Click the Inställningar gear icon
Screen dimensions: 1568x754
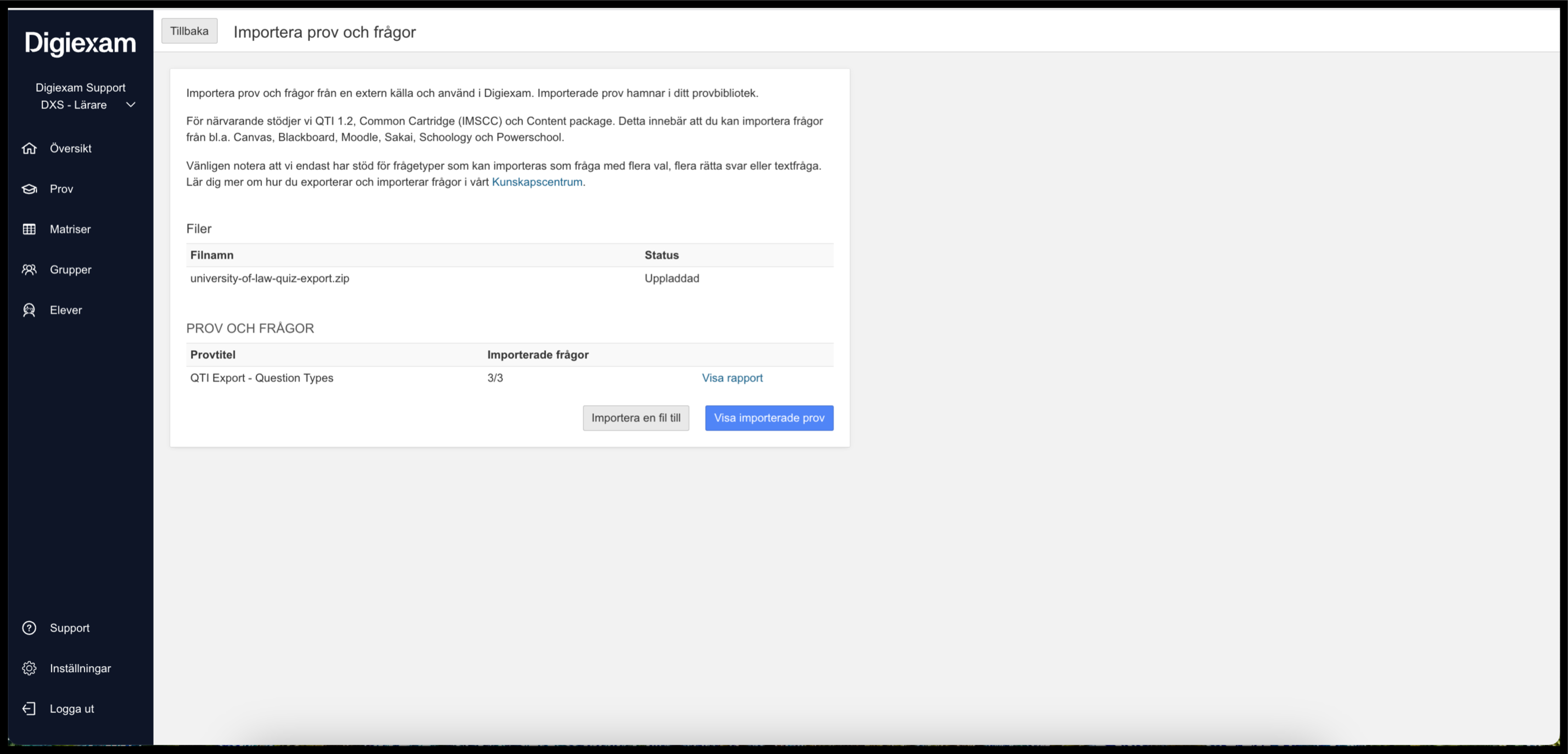tap(29, 668)
